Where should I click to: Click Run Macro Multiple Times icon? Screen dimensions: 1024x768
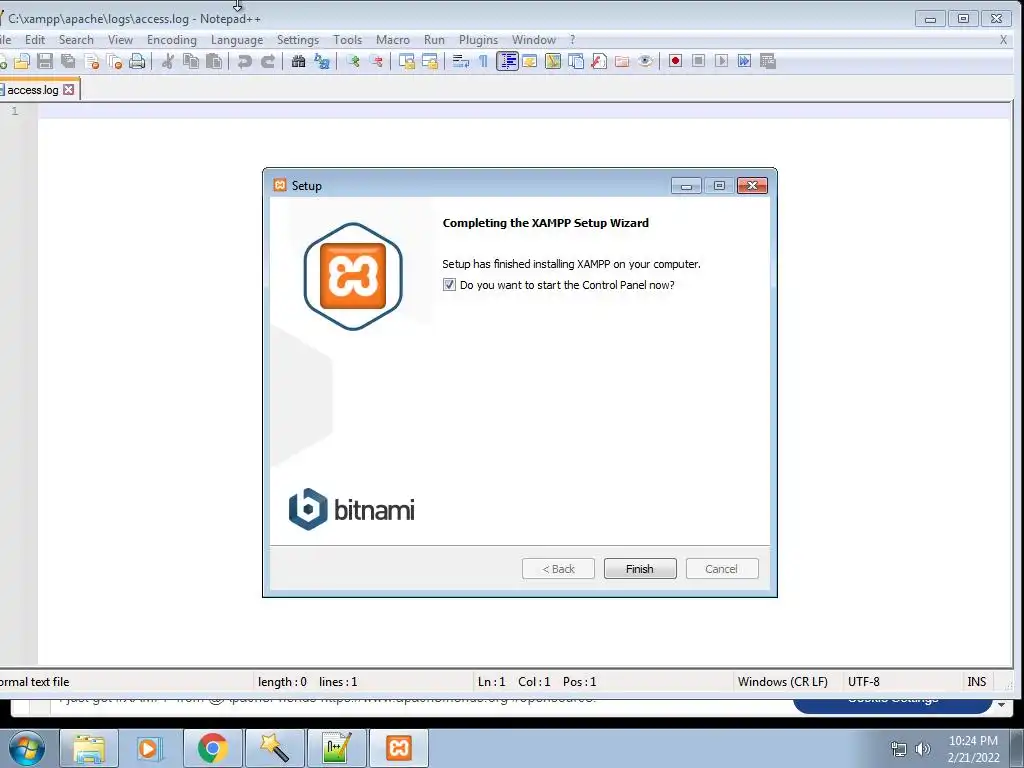[744, 61]
